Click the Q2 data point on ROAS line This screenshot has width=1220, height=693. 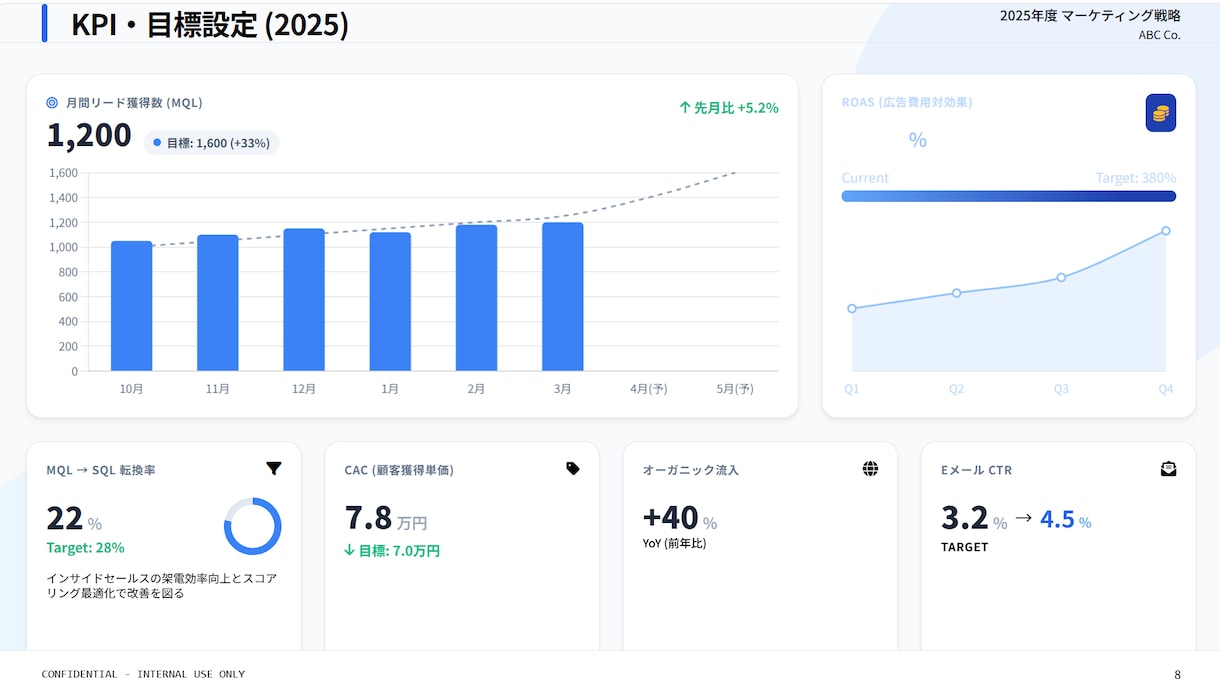click(957, 293)
